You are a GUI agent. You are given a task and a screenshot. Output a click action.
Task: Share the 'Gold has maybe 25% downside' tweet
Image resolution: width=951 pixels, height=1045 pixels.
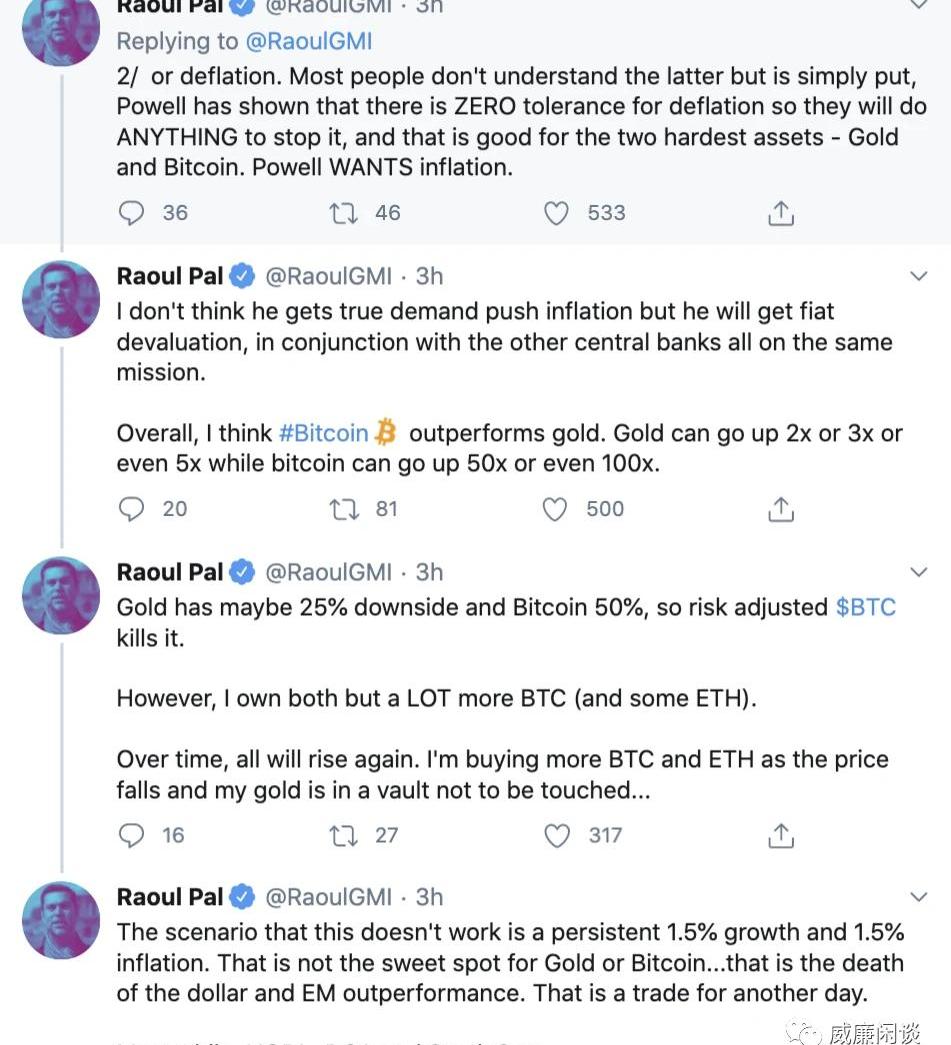[x=781, y=836]
